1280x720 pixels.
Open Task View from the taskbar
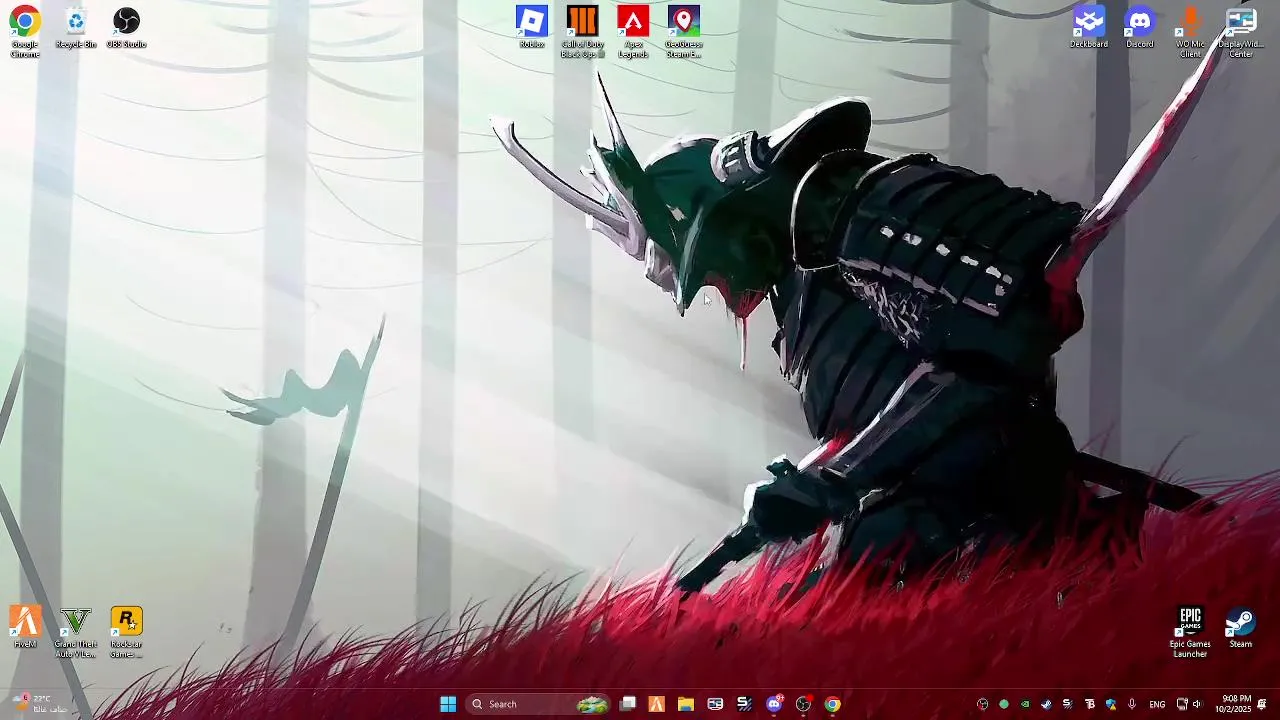click(x=628, y=704)
